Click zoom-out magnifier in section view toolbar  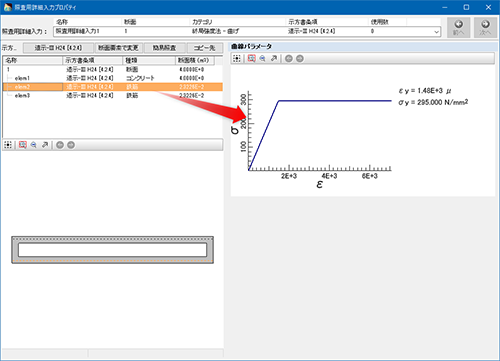34,145
